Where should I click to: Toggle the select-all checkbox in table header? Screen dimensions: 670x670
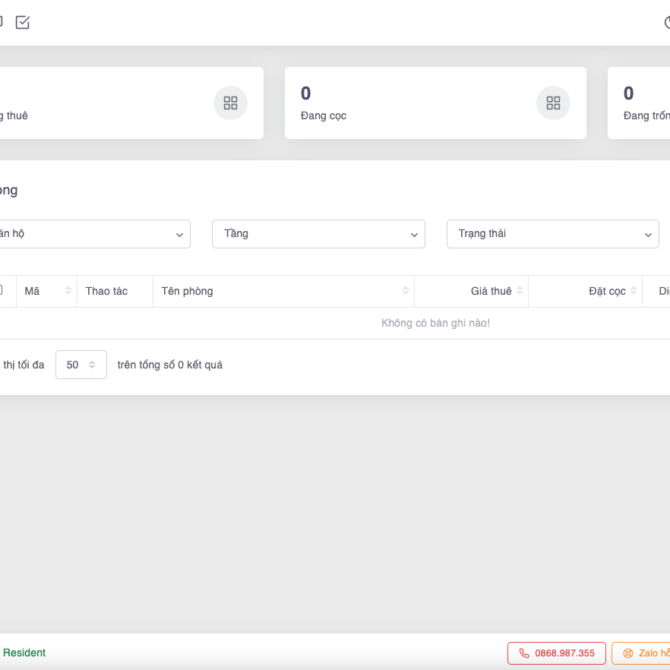pyautogui.click(x=1, y=290)
